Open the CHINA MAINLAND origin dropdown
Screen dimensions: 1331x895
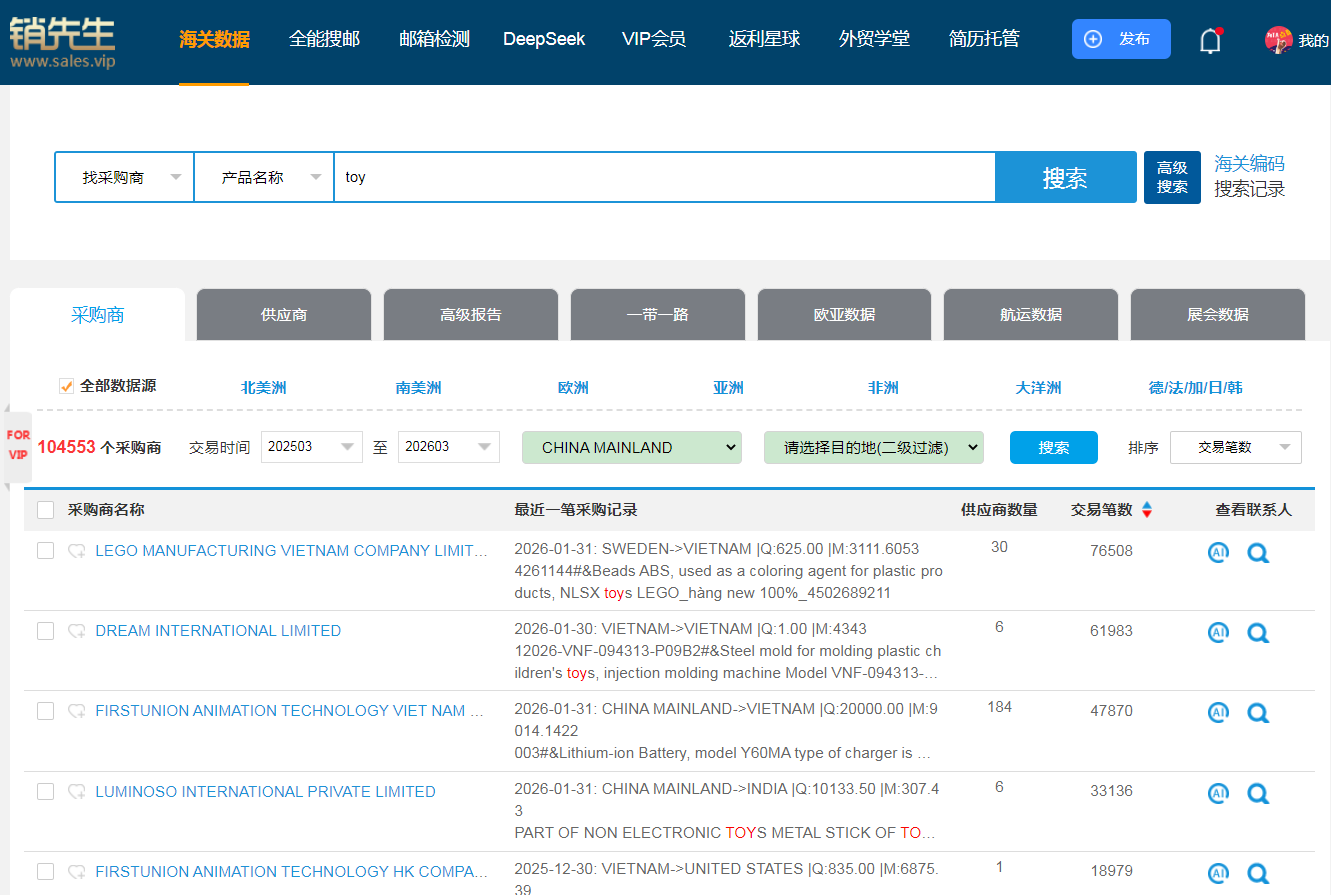pos(632,447)
